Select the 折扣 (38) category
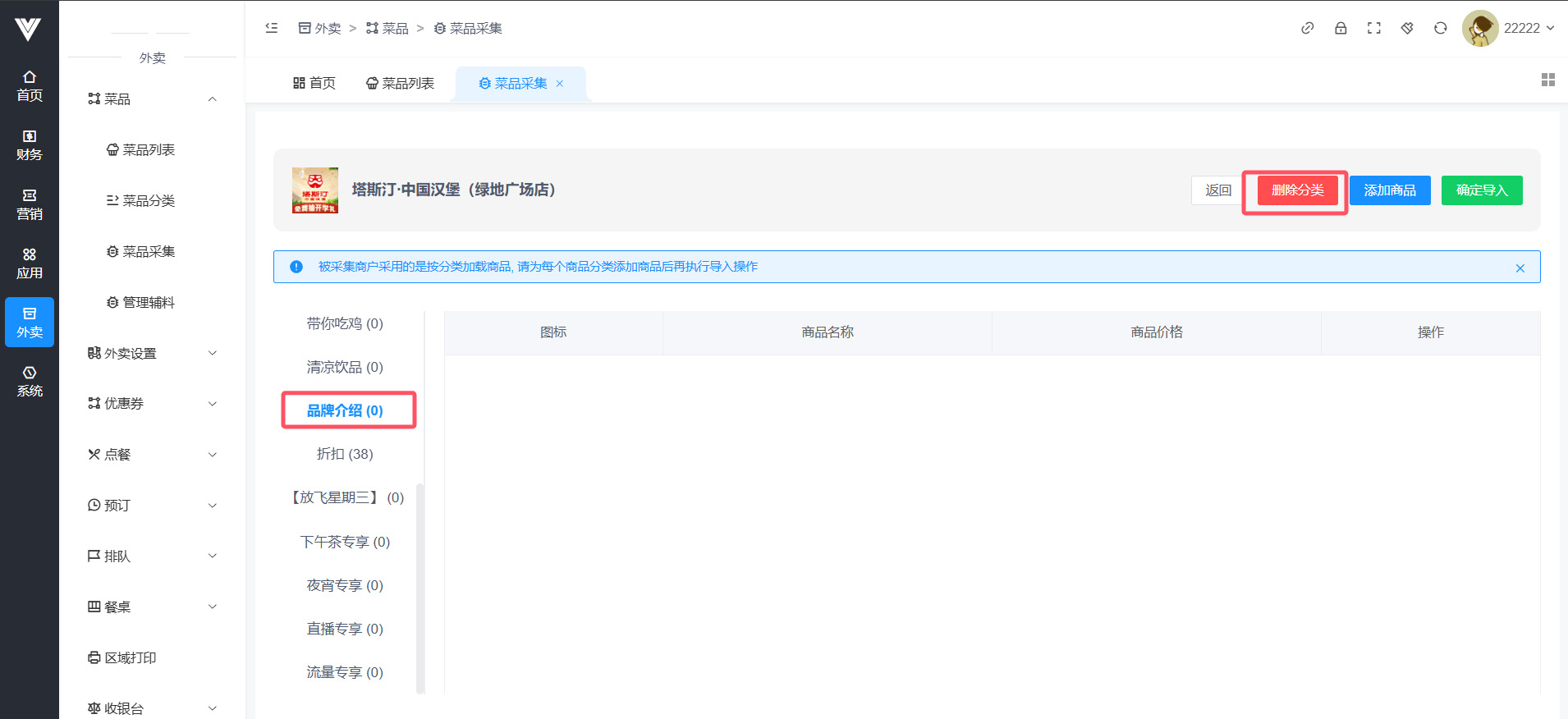Screen dimensions: 1568x719 click(345, 454)
